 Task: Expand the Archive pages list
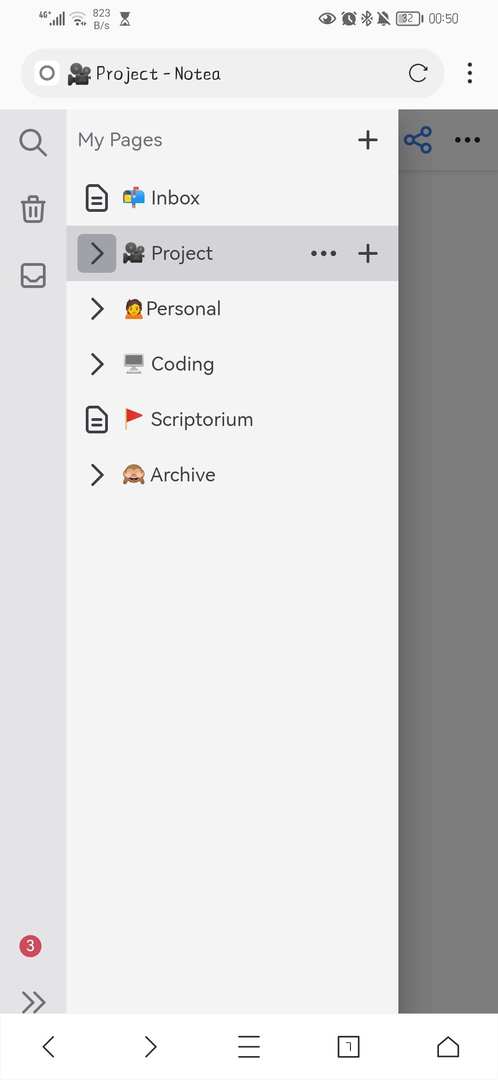pos(96,475)
